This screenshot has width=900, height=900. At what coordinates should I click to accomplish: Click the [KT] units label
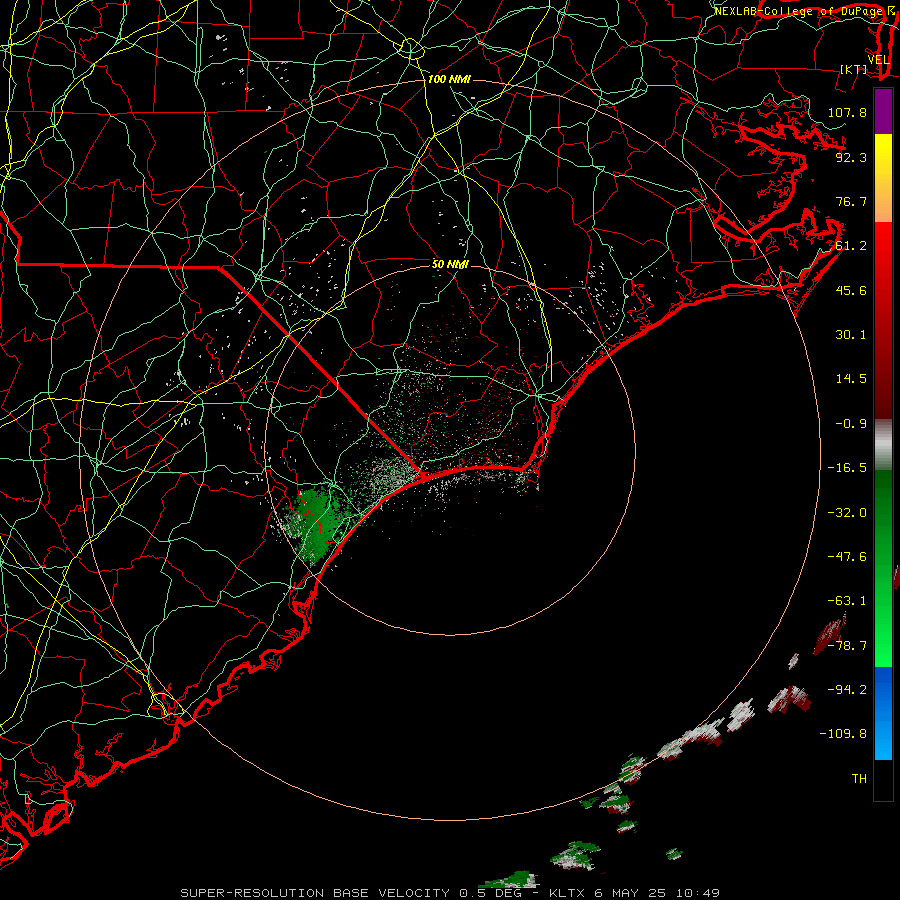tap(854, 69)
